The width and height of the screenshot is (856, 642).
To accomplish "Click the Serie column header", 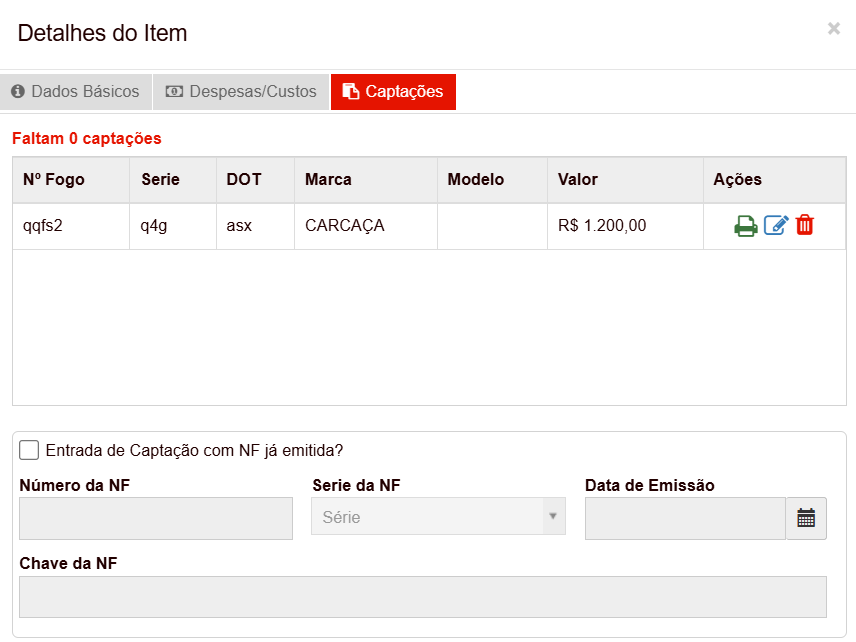I will click(173, 180).
